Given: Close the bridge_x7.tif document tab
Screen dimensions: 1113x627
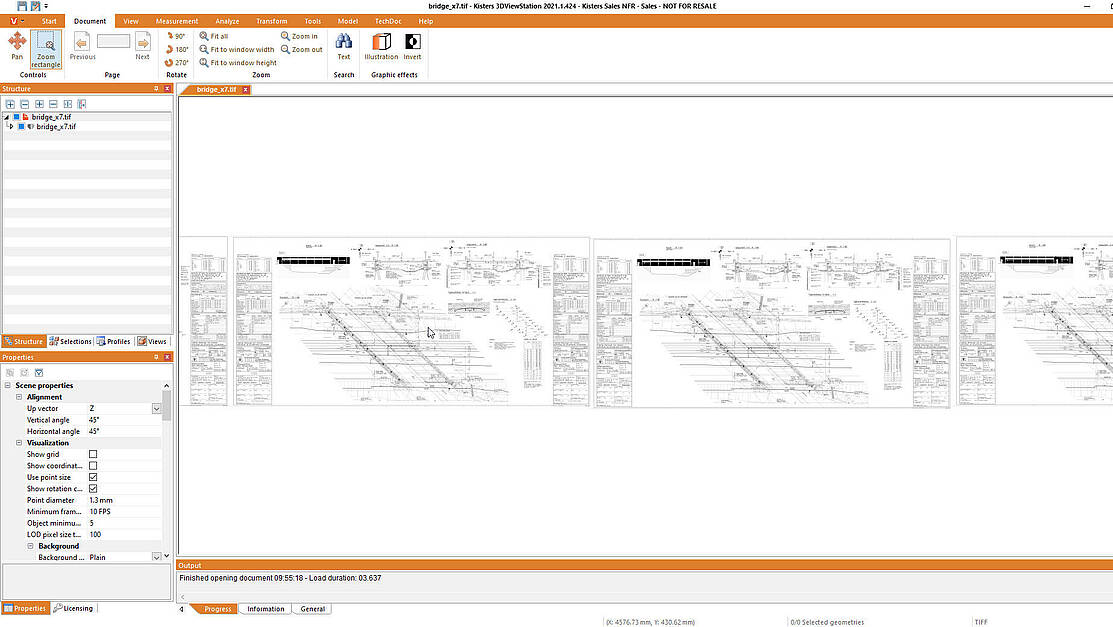Looking at the screenshot, I should (x=246, y=89).
